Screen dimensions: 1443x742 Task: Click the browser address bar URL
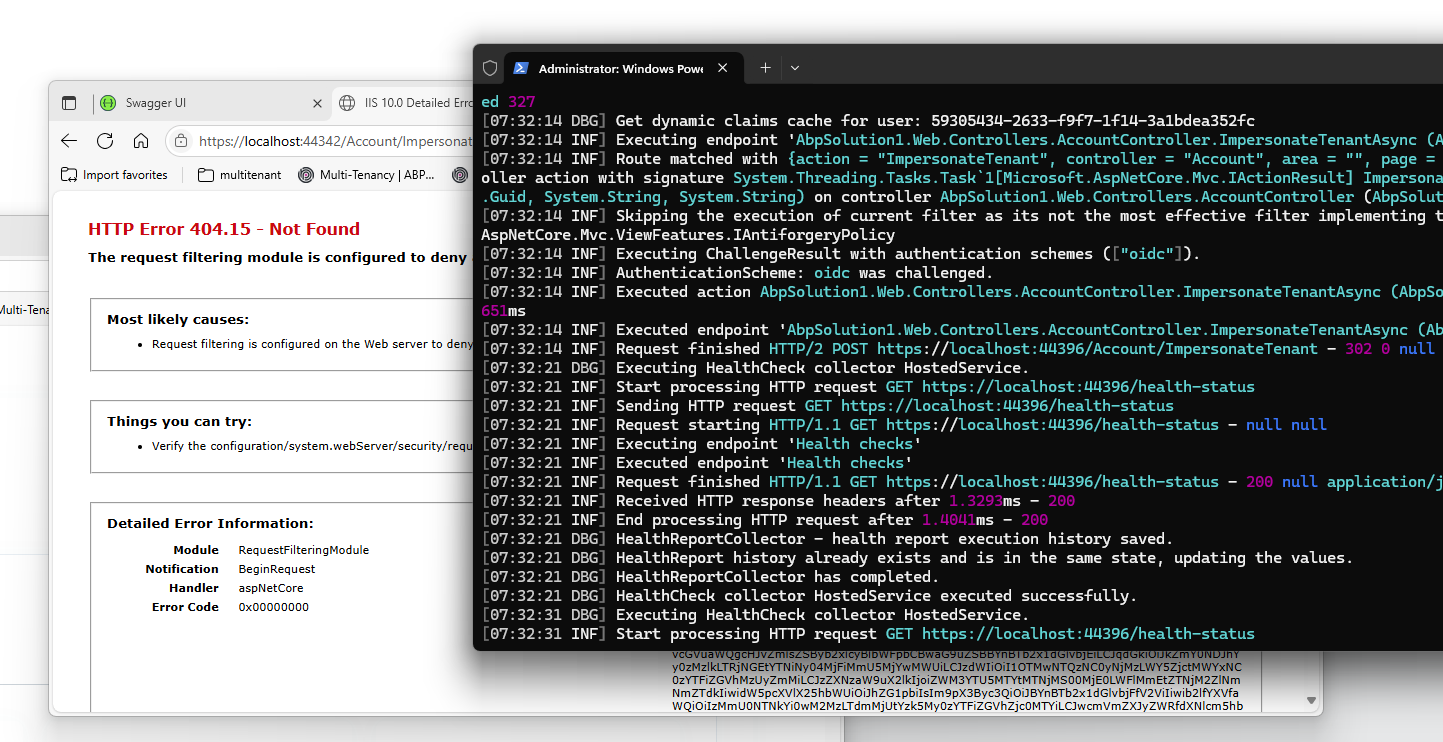coord(335,141)
